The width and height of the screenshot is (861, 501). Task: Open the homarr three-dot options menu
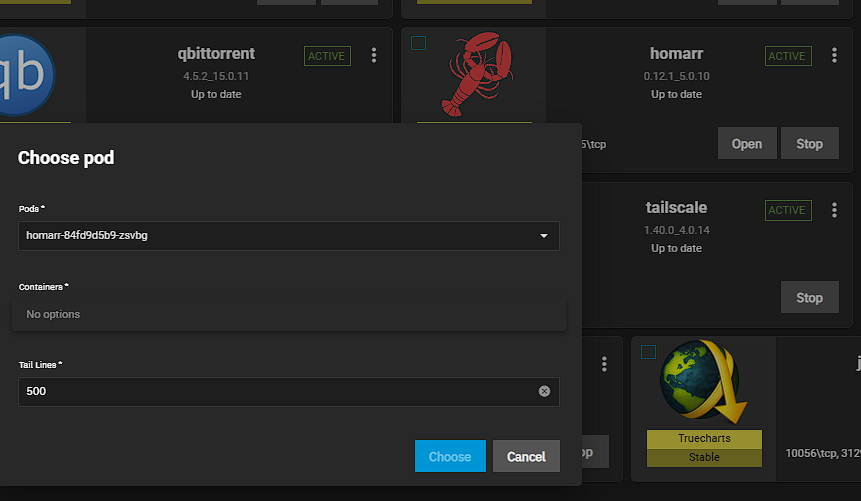(834, 55)
